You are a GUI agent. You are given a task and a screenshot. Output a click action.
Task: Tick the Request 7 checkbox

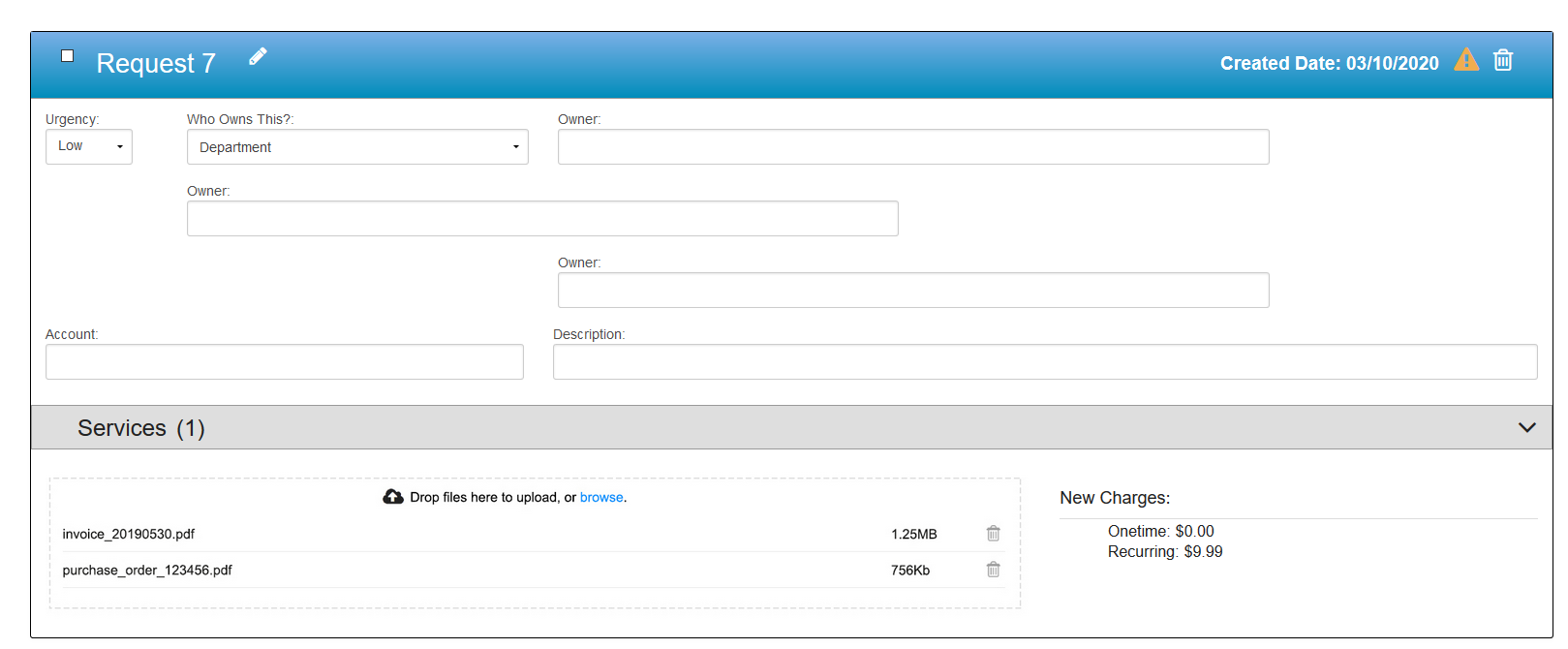(x=68, y=56)
